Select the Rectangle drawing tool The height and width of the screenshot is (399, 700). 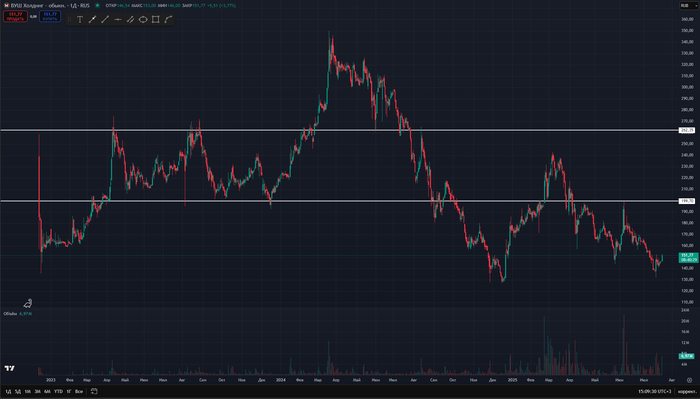coord(155,20)
